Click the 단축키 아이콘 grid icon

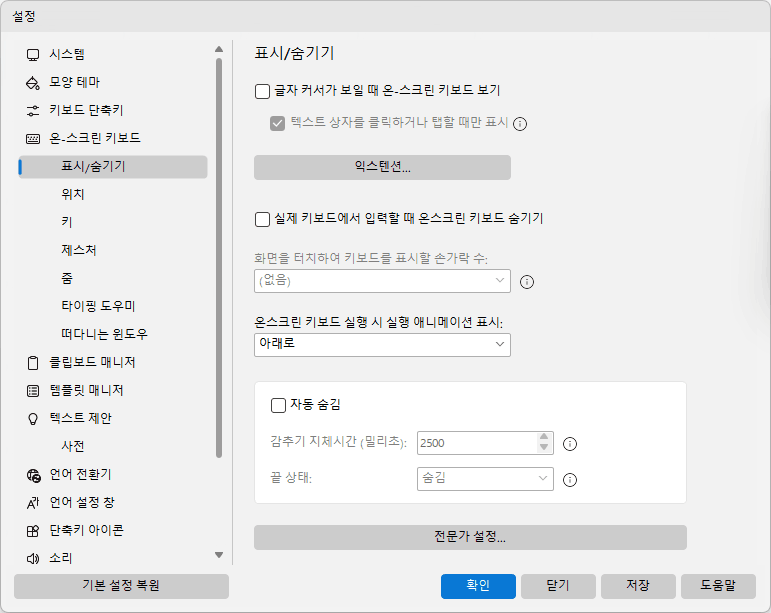click(33, 531)
